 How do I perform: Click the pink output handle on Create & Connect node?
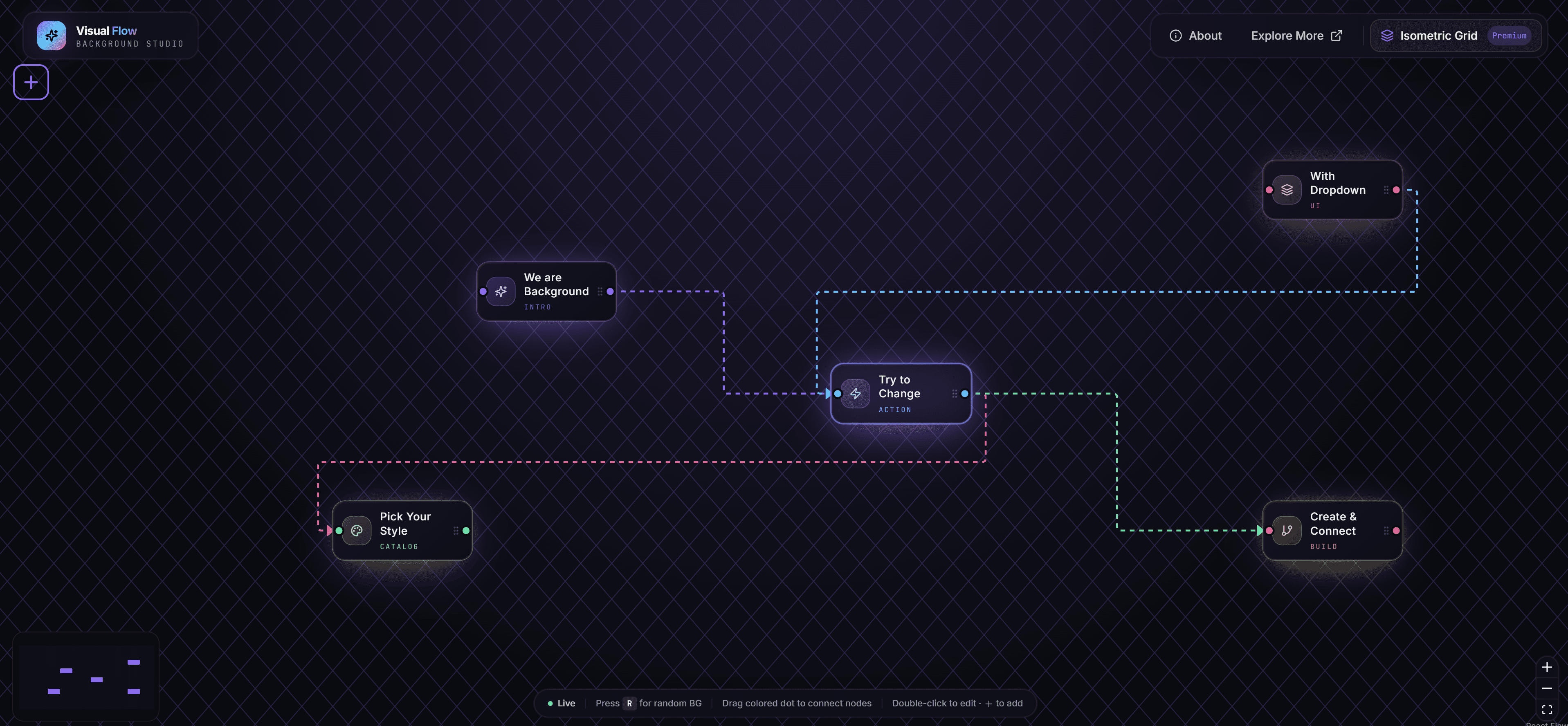pyautogui.click(x=1396, y=530)
